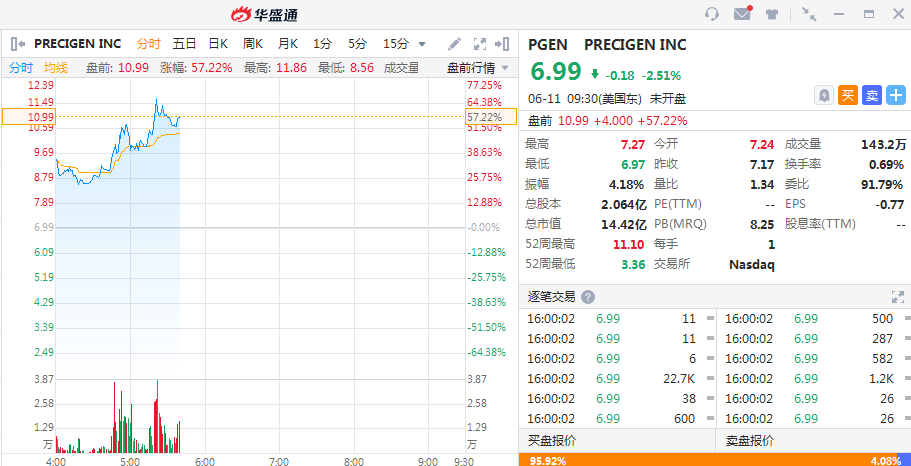Open the customer service headset icon
Image resolution: width=911 pixels, height=466 pixels.
coord(712,14)
